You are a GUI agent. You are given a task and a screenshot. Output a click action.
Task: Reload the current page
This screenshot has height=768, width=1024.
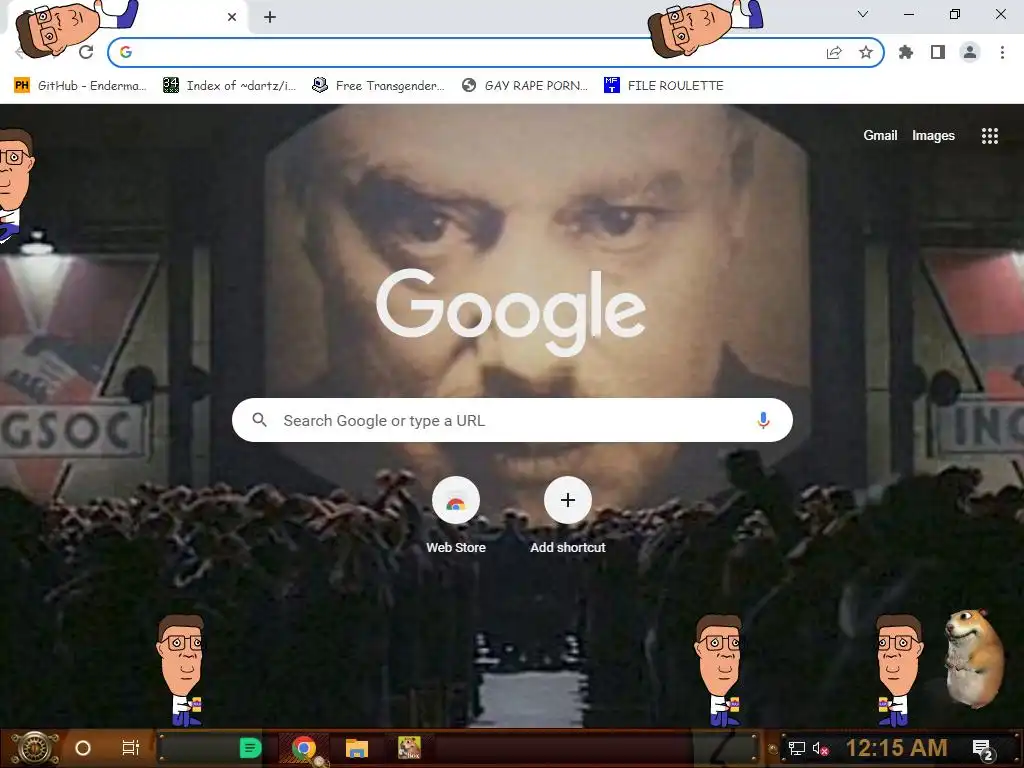[86, 52]
